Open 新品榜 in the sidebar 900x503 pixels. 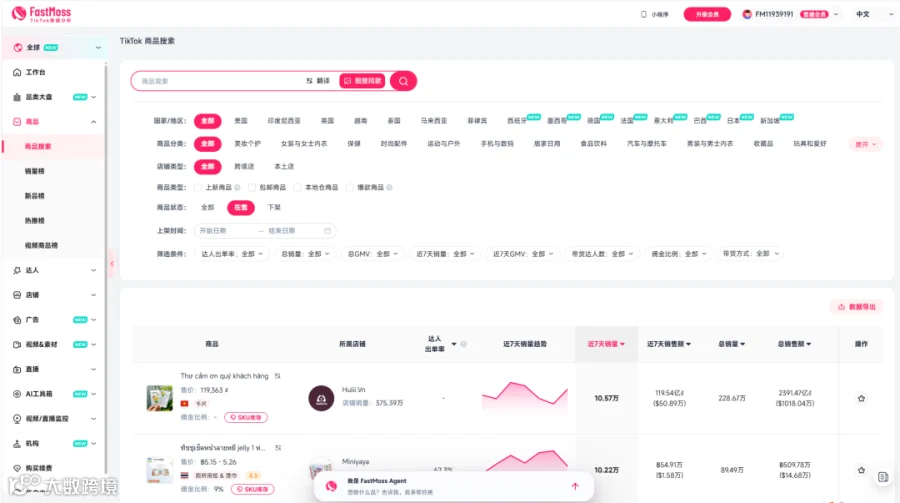[x=34, y=196]
